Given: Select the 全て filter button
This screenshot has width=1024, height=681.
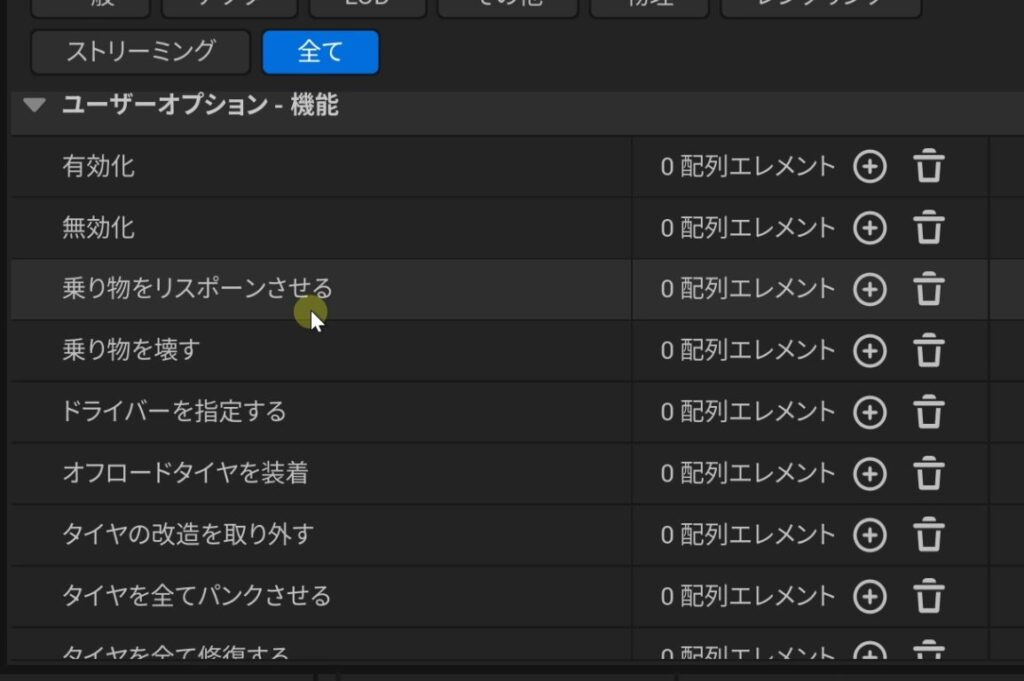Looking at the screenshot, I should coord(320,52).
